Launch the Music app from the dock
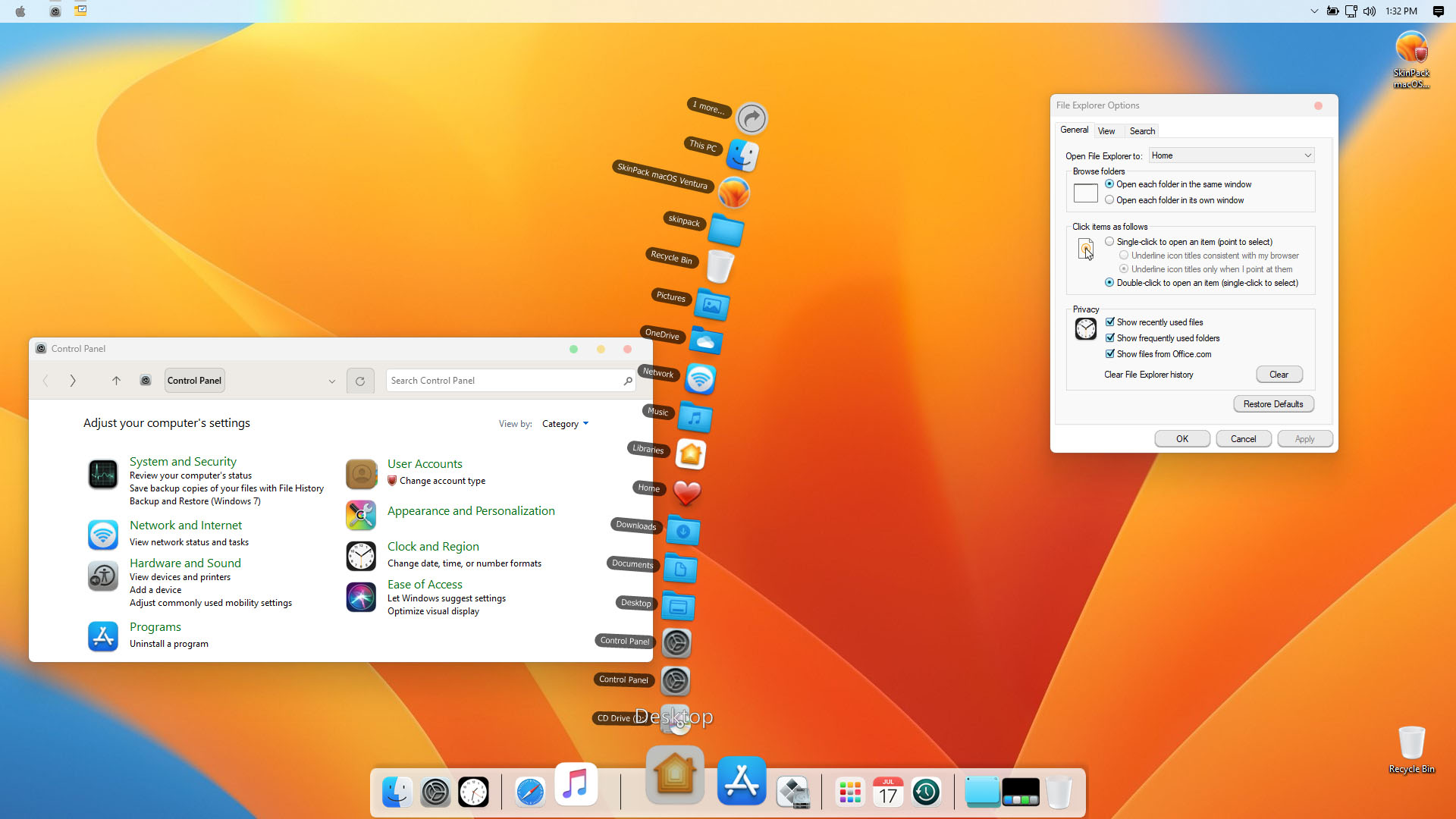1456x819 pixels. tap(576, 785)
